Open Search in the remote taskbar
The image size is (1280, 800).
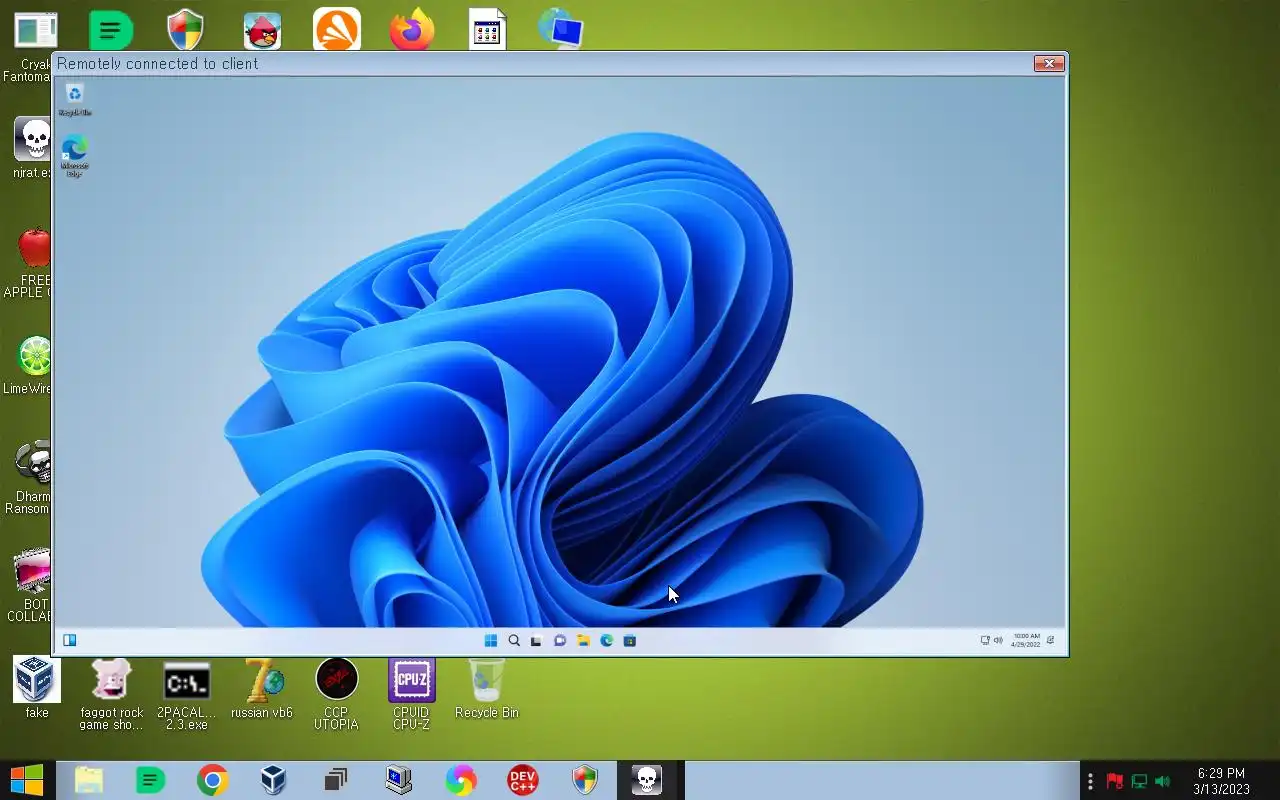[514, 641]
